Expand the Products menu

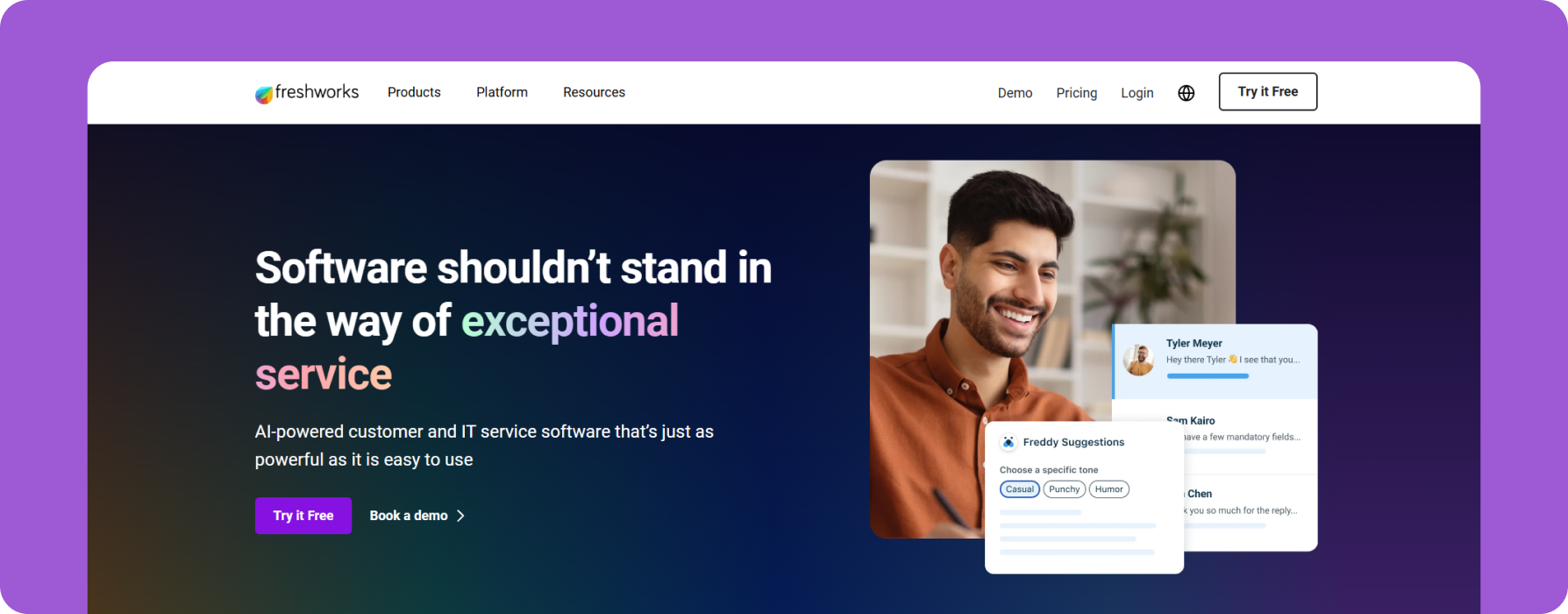[x=414, y=92]
